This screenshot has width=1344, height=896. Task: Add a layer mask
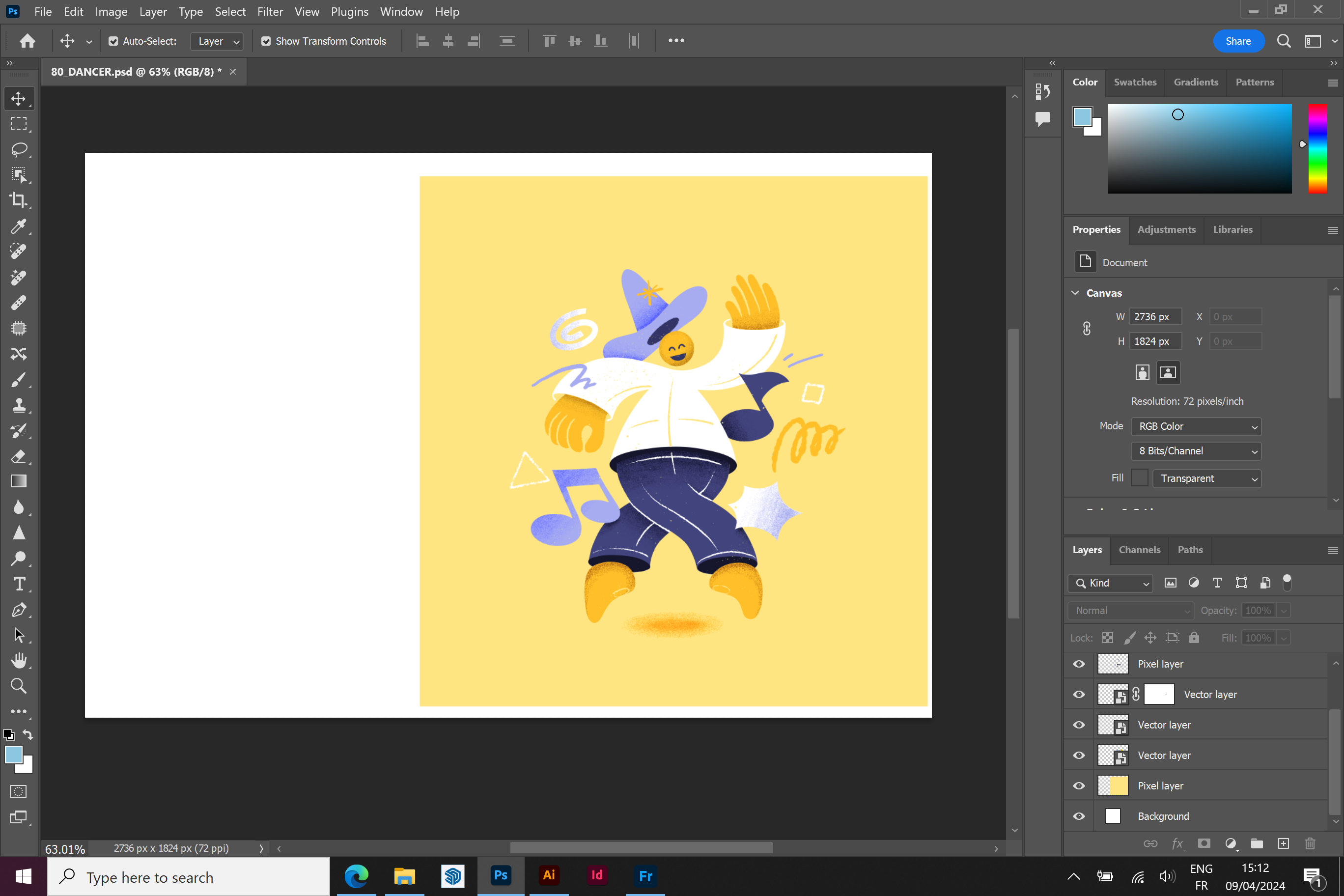point(1204,843)
